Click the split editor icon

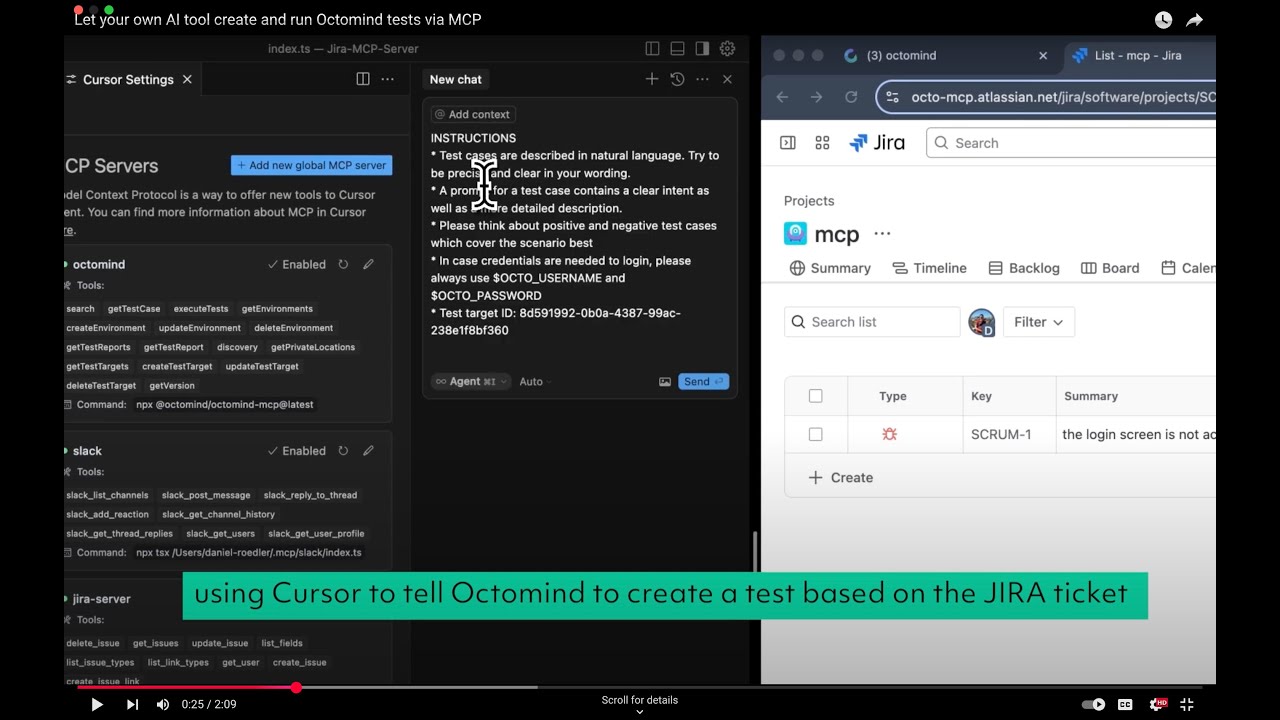[x=363, y=79]
